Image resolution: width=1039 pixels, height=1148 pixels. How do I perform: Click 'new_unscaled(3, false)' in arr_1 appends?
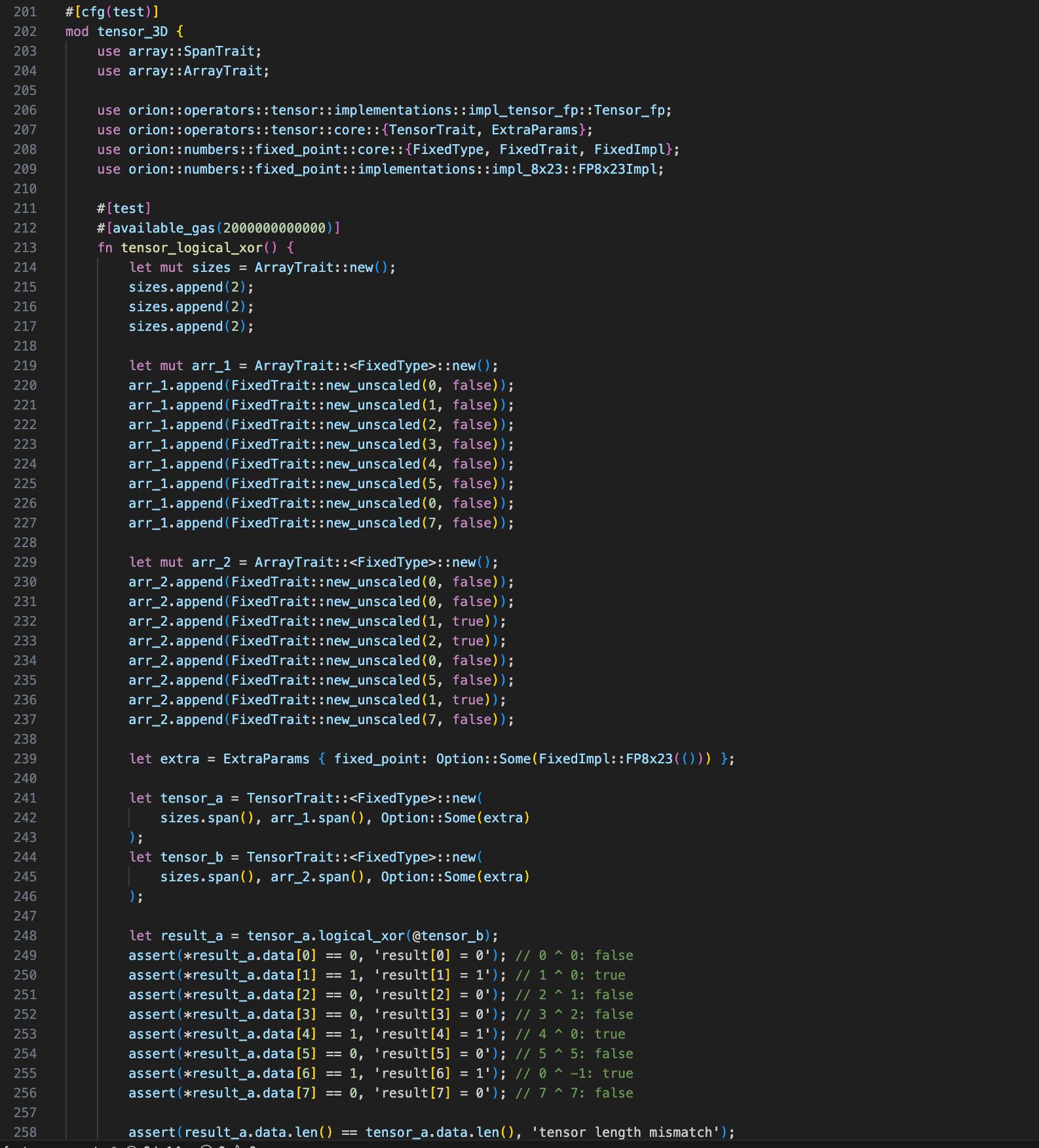point(413,444)
